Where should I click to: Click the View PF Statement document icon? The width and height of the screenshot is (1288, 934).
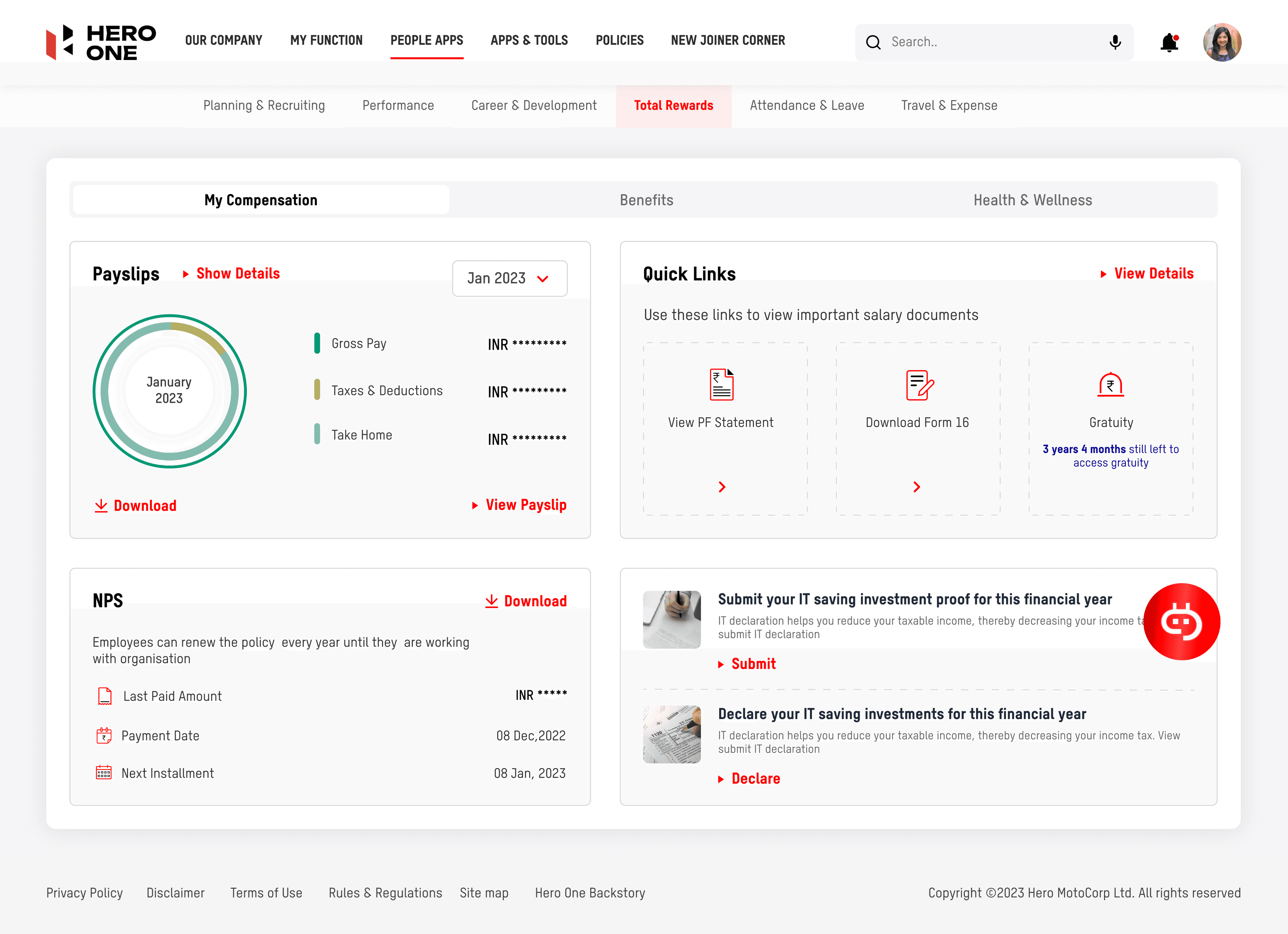(721, 384)
